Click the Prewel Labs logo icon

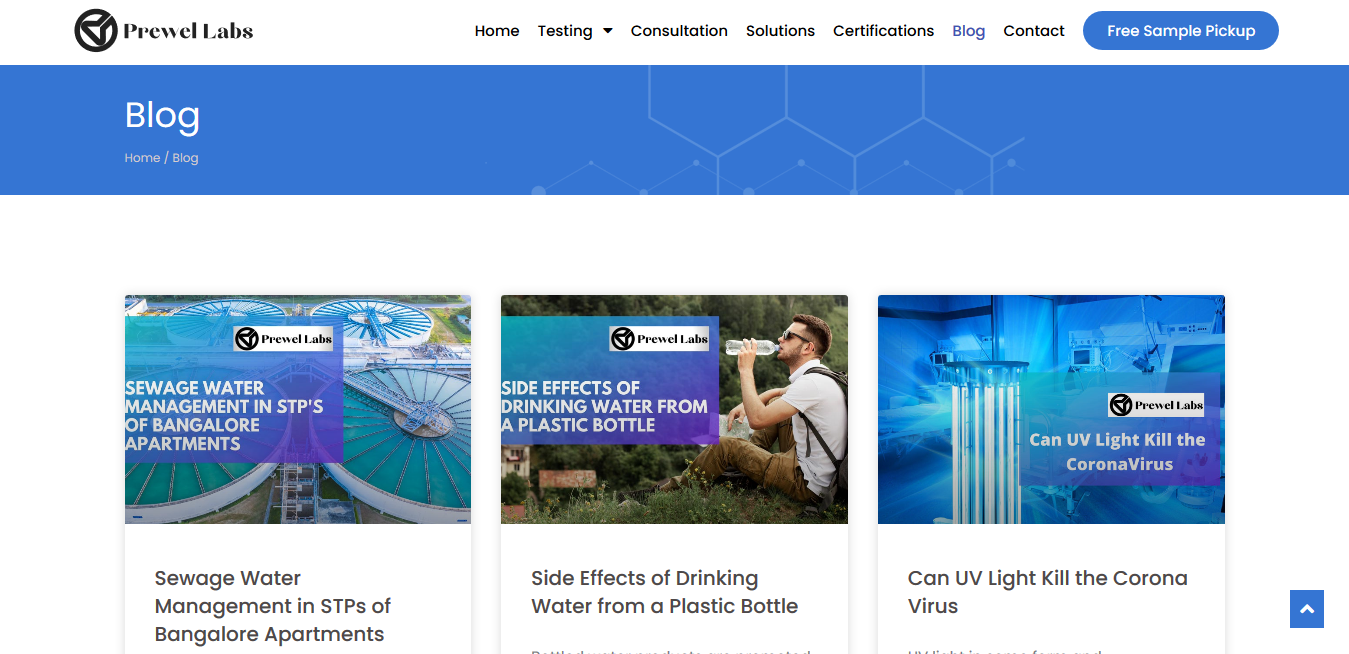(x=96, y=31)
